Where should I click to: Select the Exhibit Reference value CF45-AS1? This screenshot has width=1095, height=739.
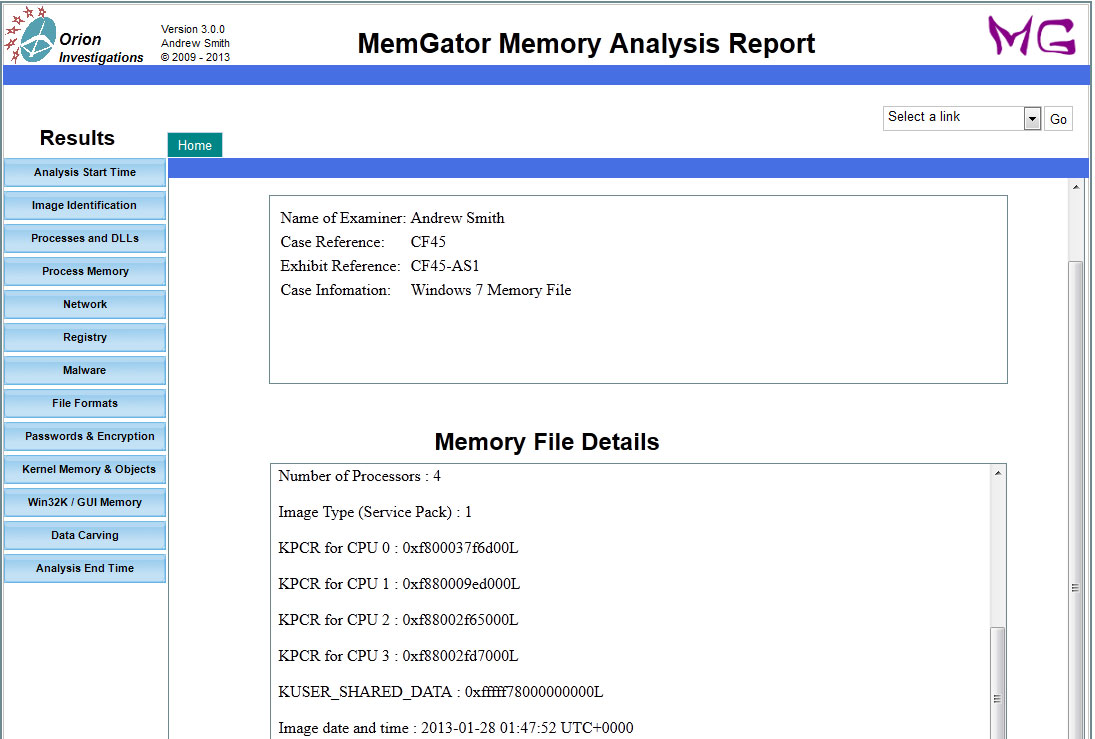pos(445,266)
